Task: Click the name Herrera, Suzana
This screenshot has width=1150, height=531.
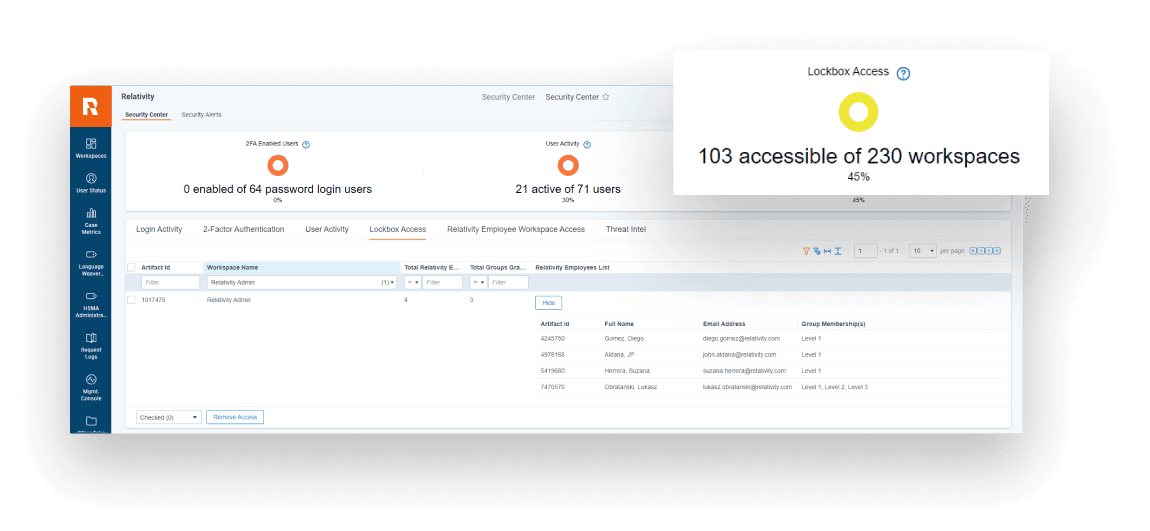Action: pyautogui.click(x=627, y=371)
